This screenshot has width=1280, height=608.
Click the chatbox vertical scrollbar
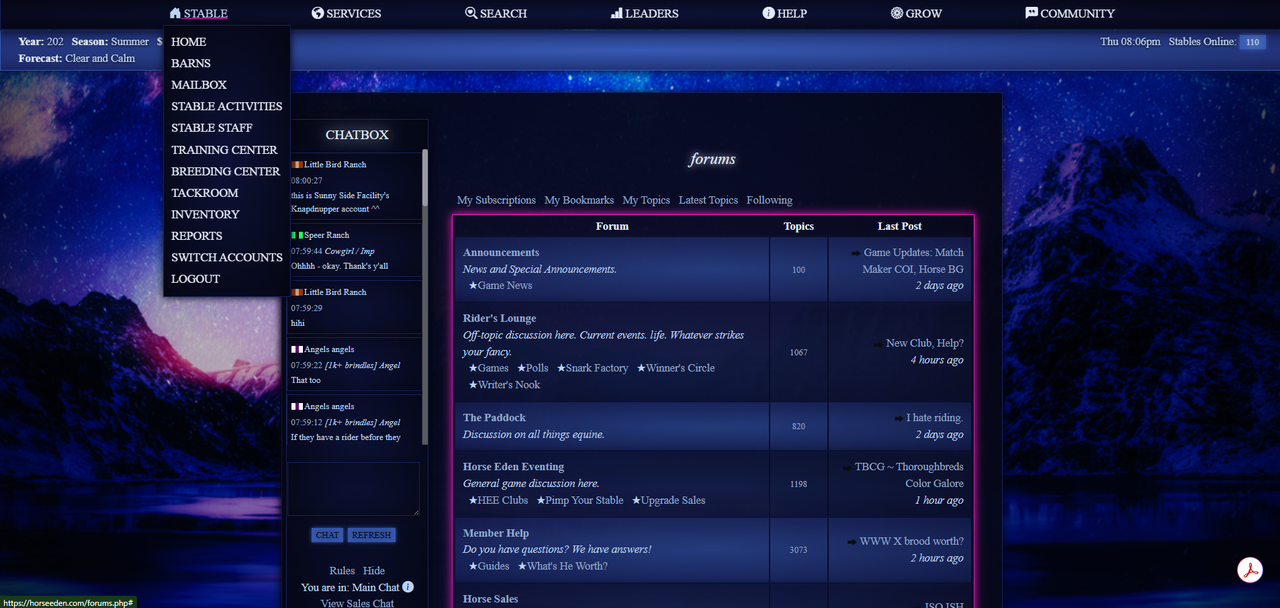click(x=425, y=296)
